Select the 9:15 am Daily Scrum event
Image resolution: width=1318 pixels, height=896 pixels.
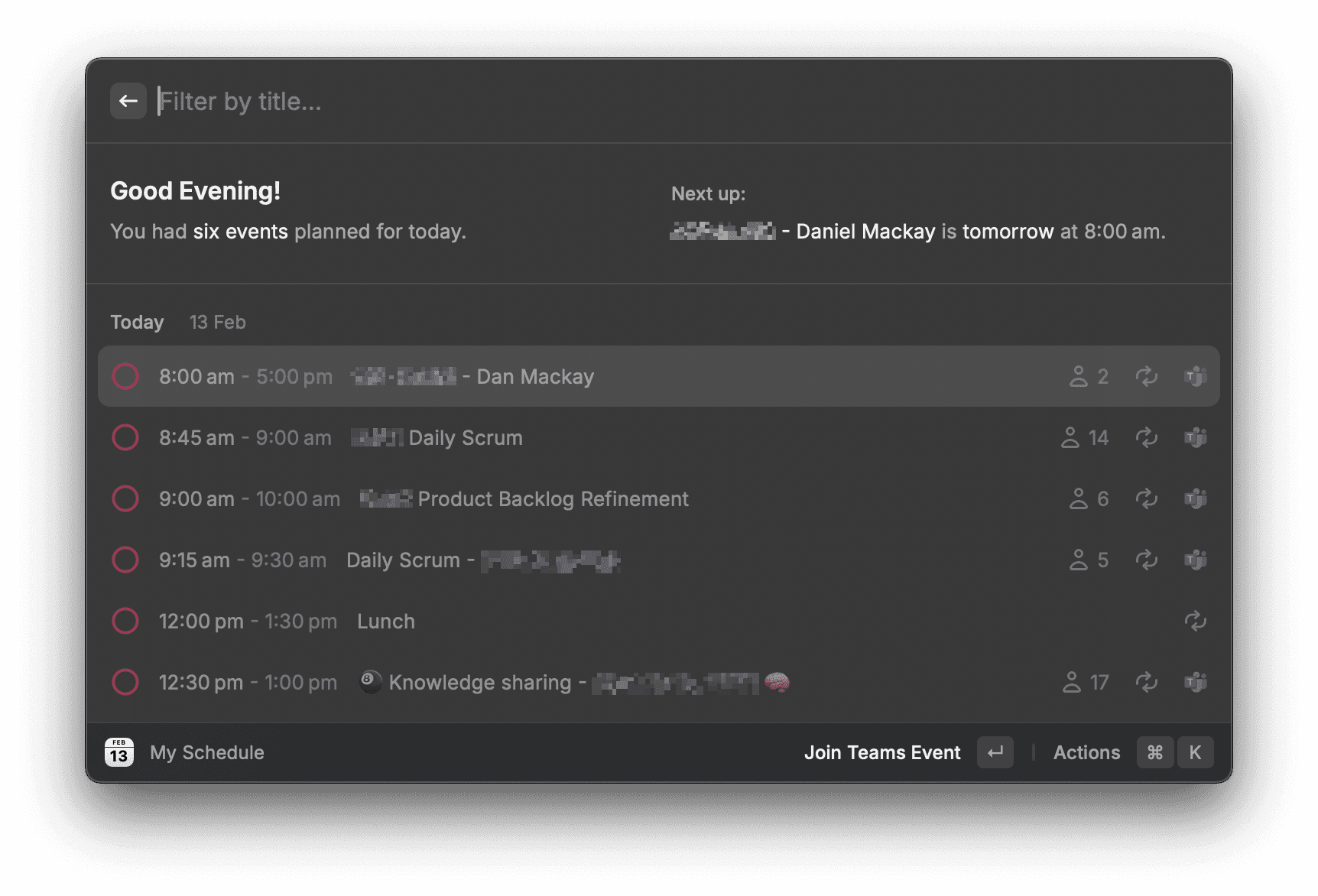tap(659, 560)
